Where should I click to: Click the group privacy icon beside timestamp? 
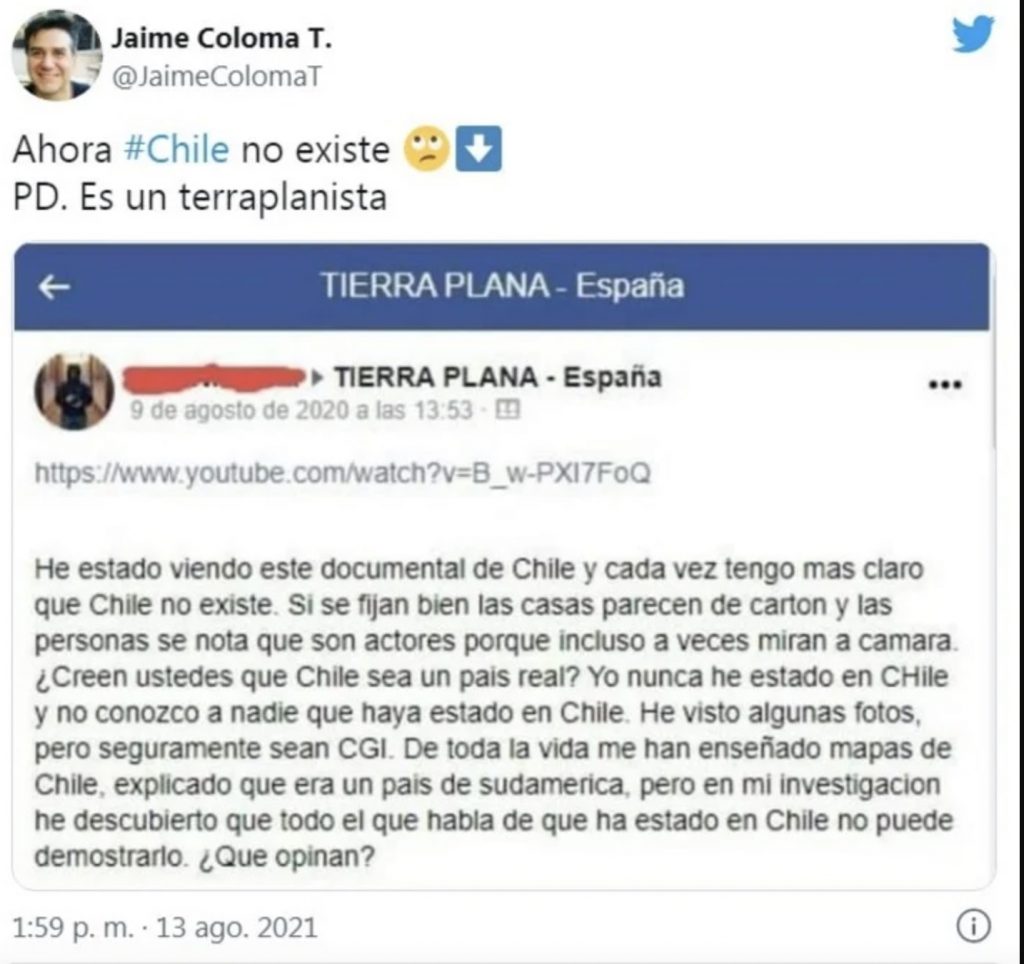pyautogui.click(x=507, y=410)
